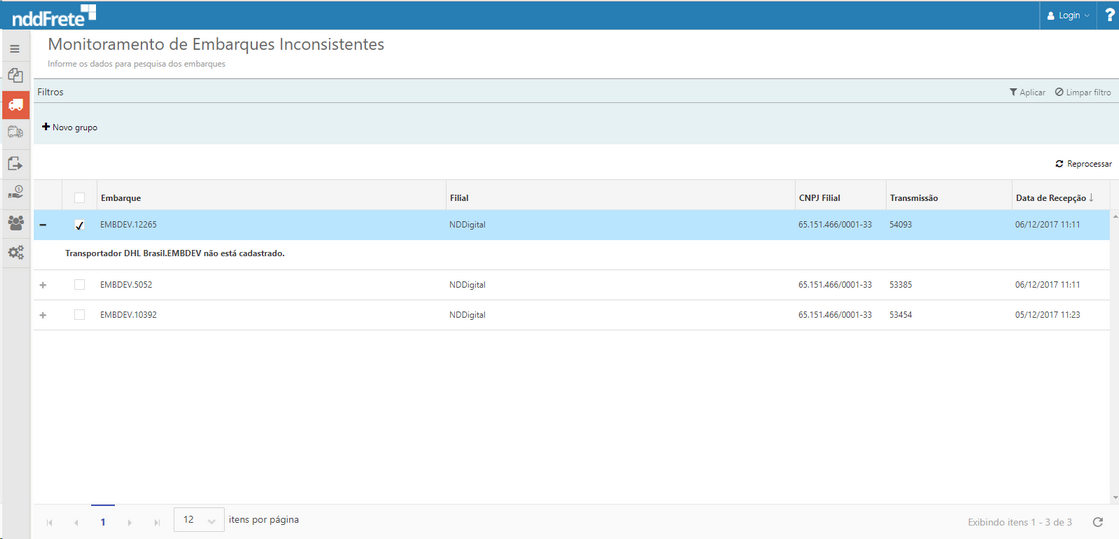Click the gray delivery truck sidebar icon
1119x539 pixels.
15,132
